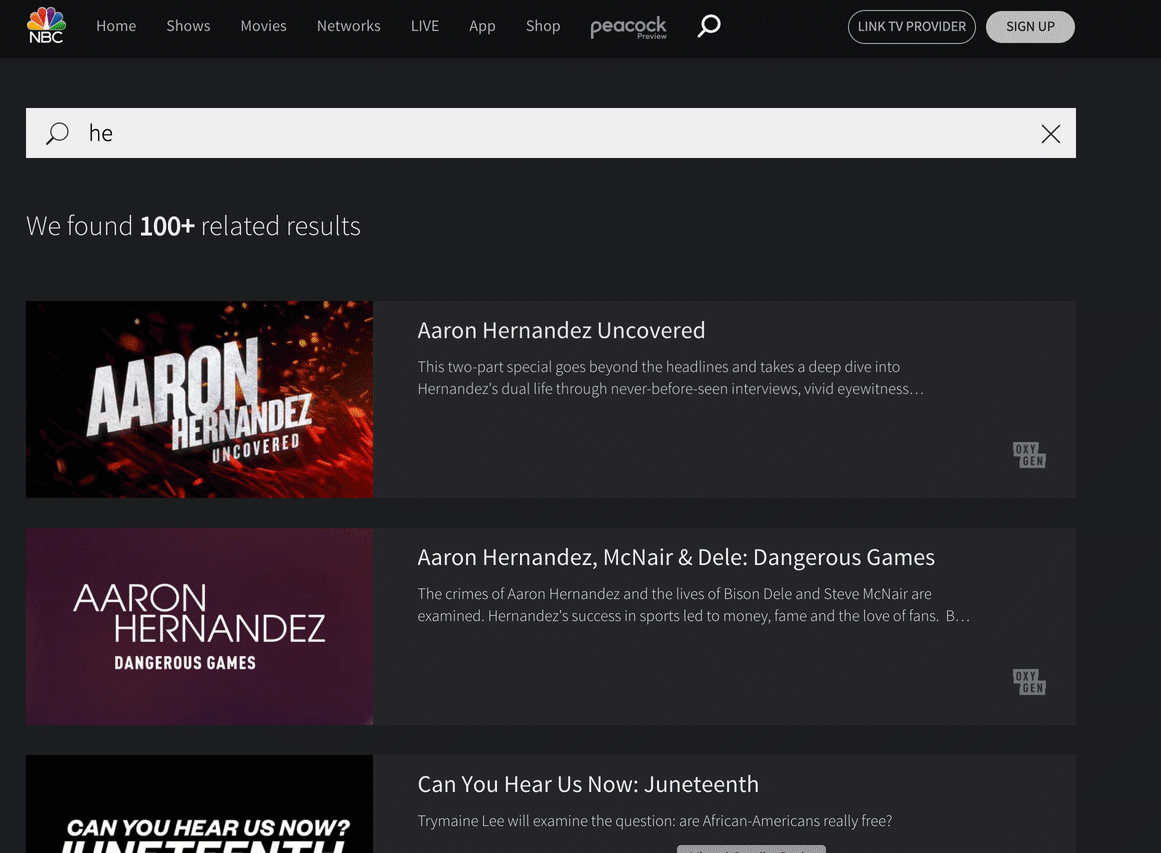Click into the search field containing "he"
The height and width of the screenshot is (853, 1161).
[x=551, y=133]
